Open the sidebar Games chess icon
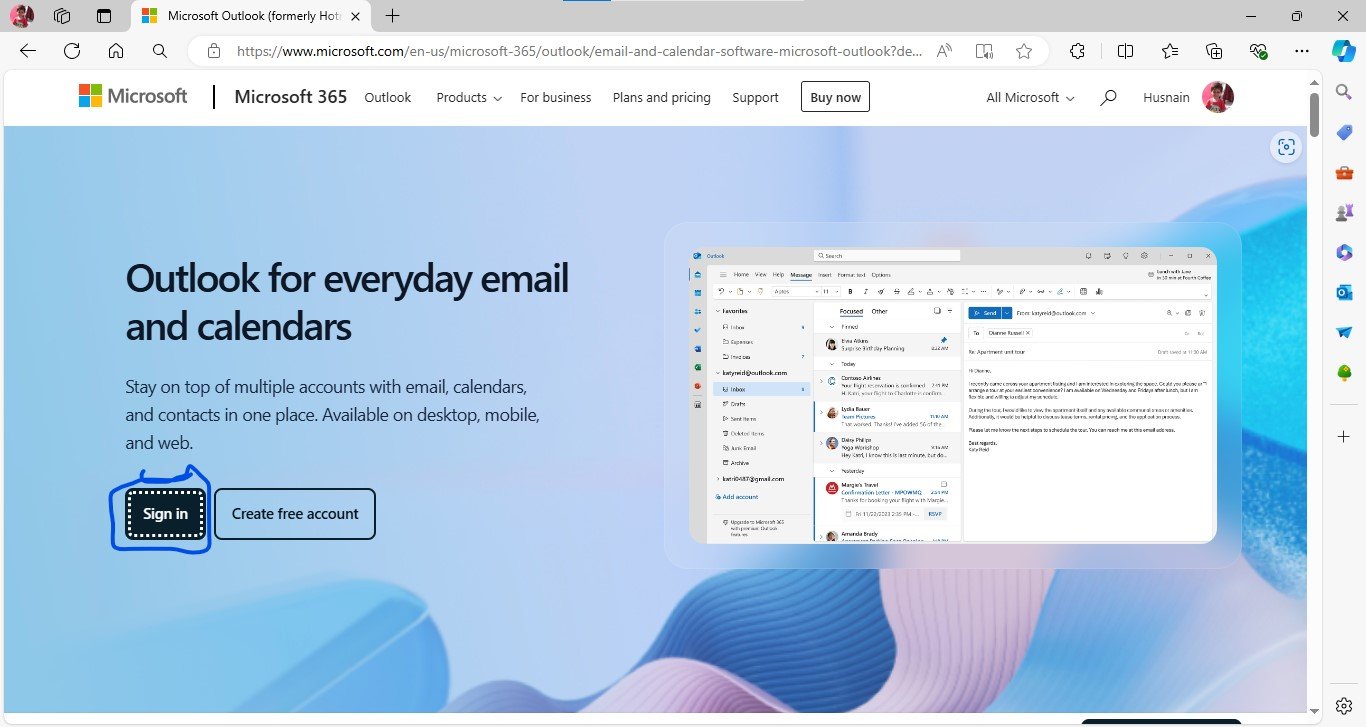This screenshot has width=1366, height=727. (1344, 213)
